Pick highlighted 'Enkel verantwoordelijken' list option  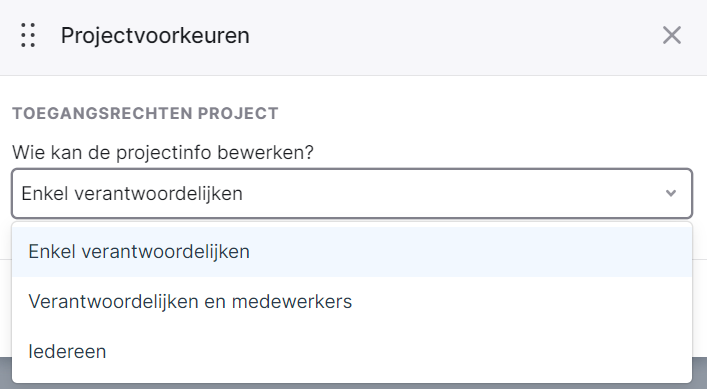coord(352,252)
